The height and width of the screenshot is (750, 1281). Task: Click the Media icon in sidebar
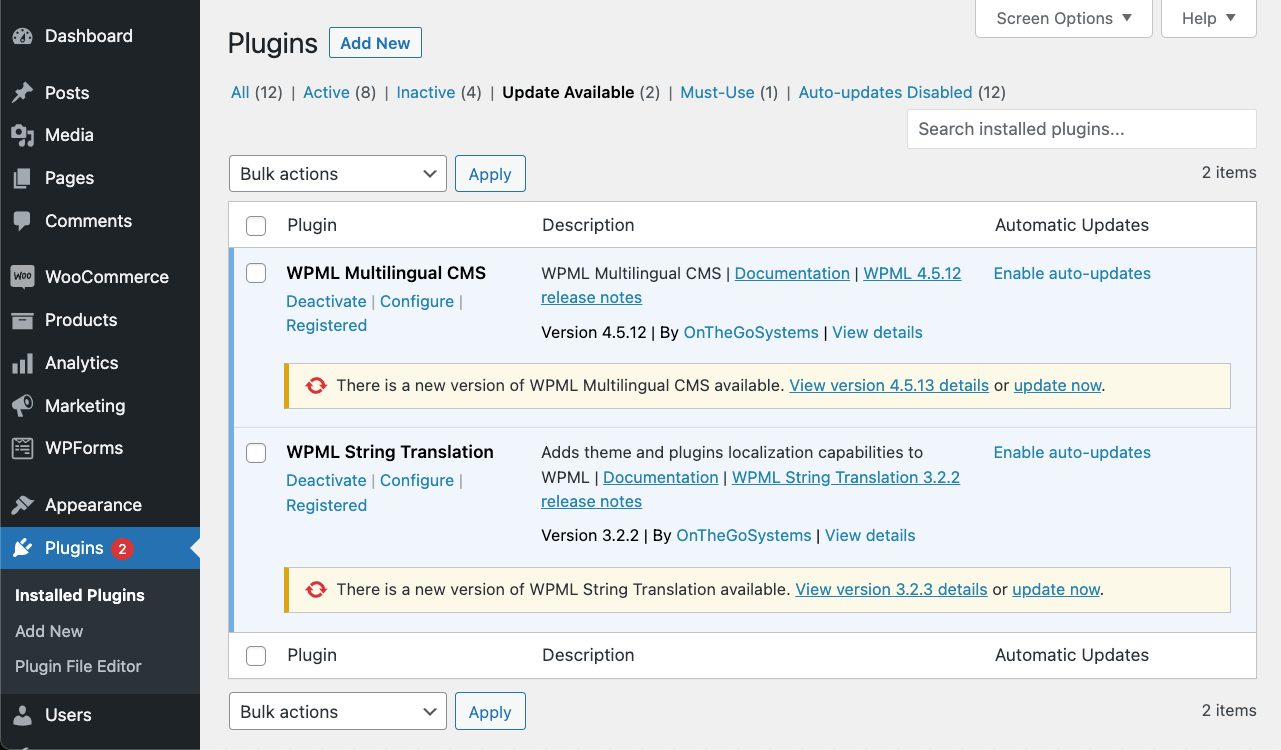pyautogui.click(x=22, y=135)
